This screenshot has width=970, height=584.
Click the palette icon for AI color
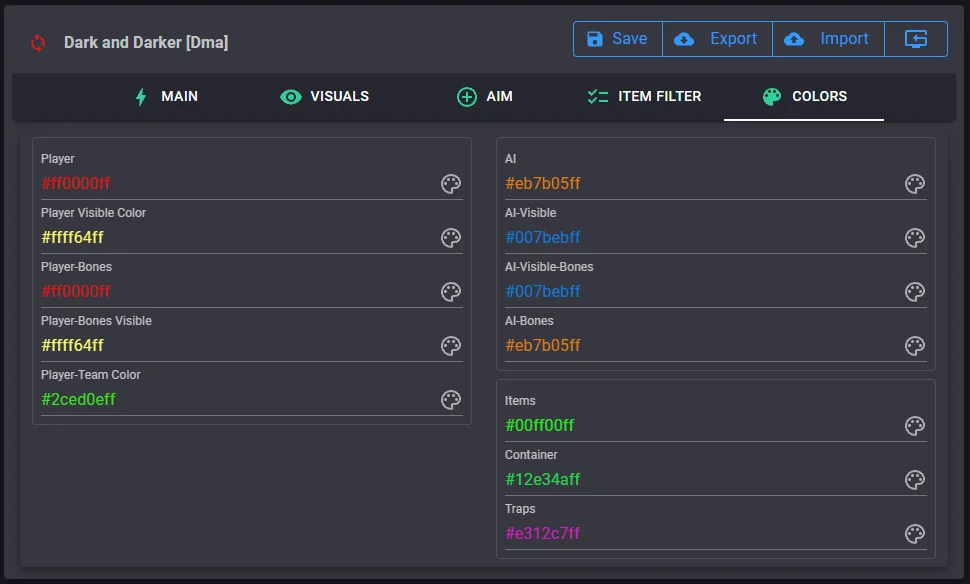[x=915, y=184]
